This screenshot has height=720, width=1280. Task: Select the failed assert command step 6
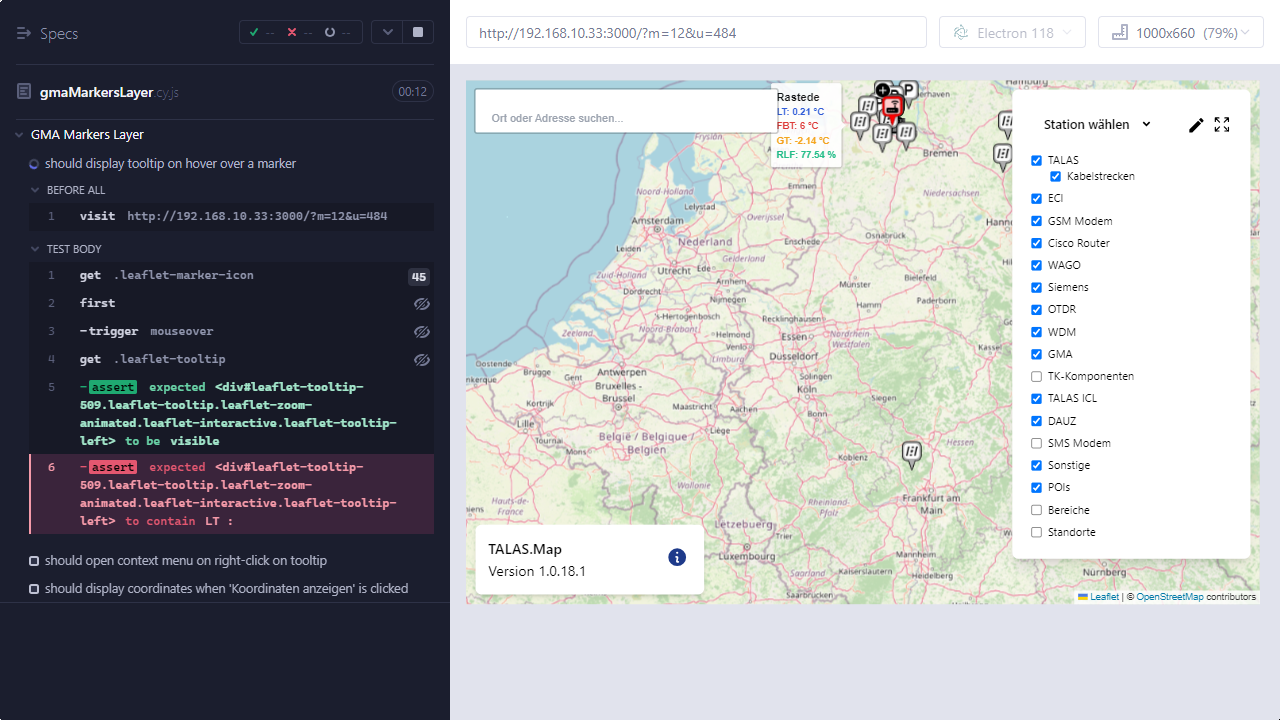(238, 494)
